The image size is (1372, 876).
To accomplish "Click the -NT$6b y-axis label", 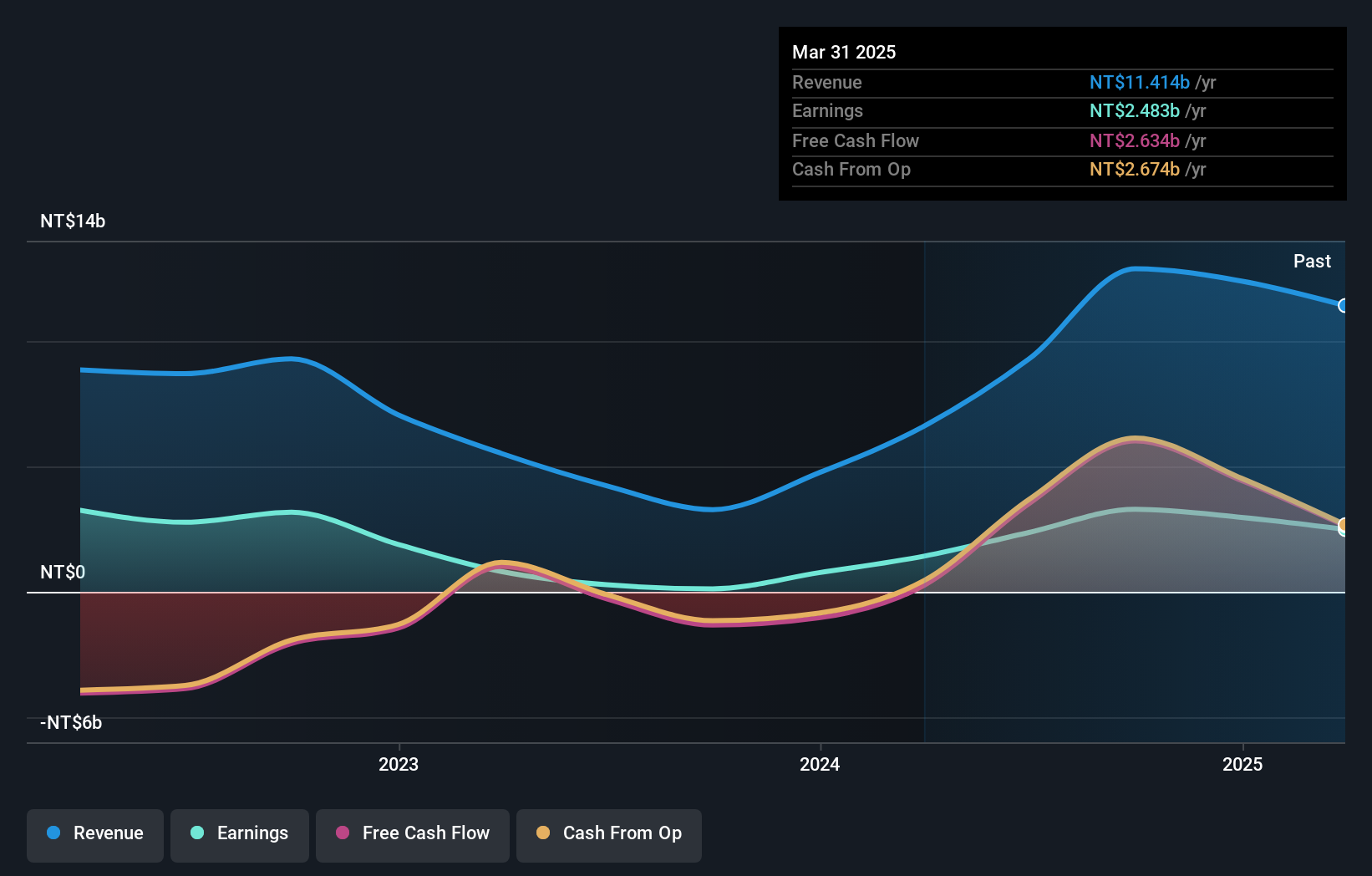I will pos(71,722).
